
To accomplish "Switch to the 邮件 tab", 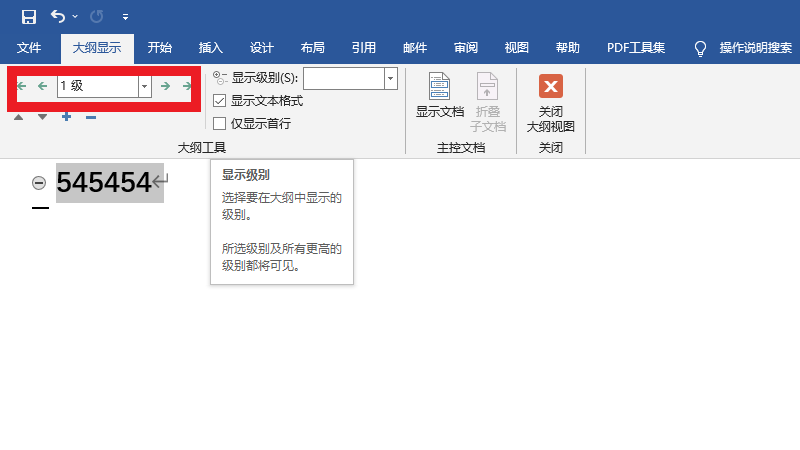I will [x=415, y=48].
